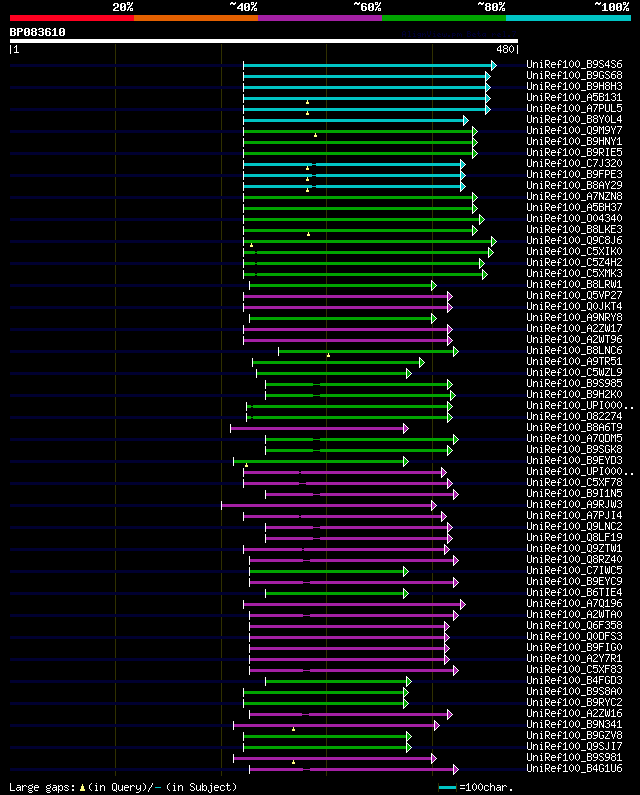
Task: Select the BP083610 query name label
Action: [x=38, y=32]
